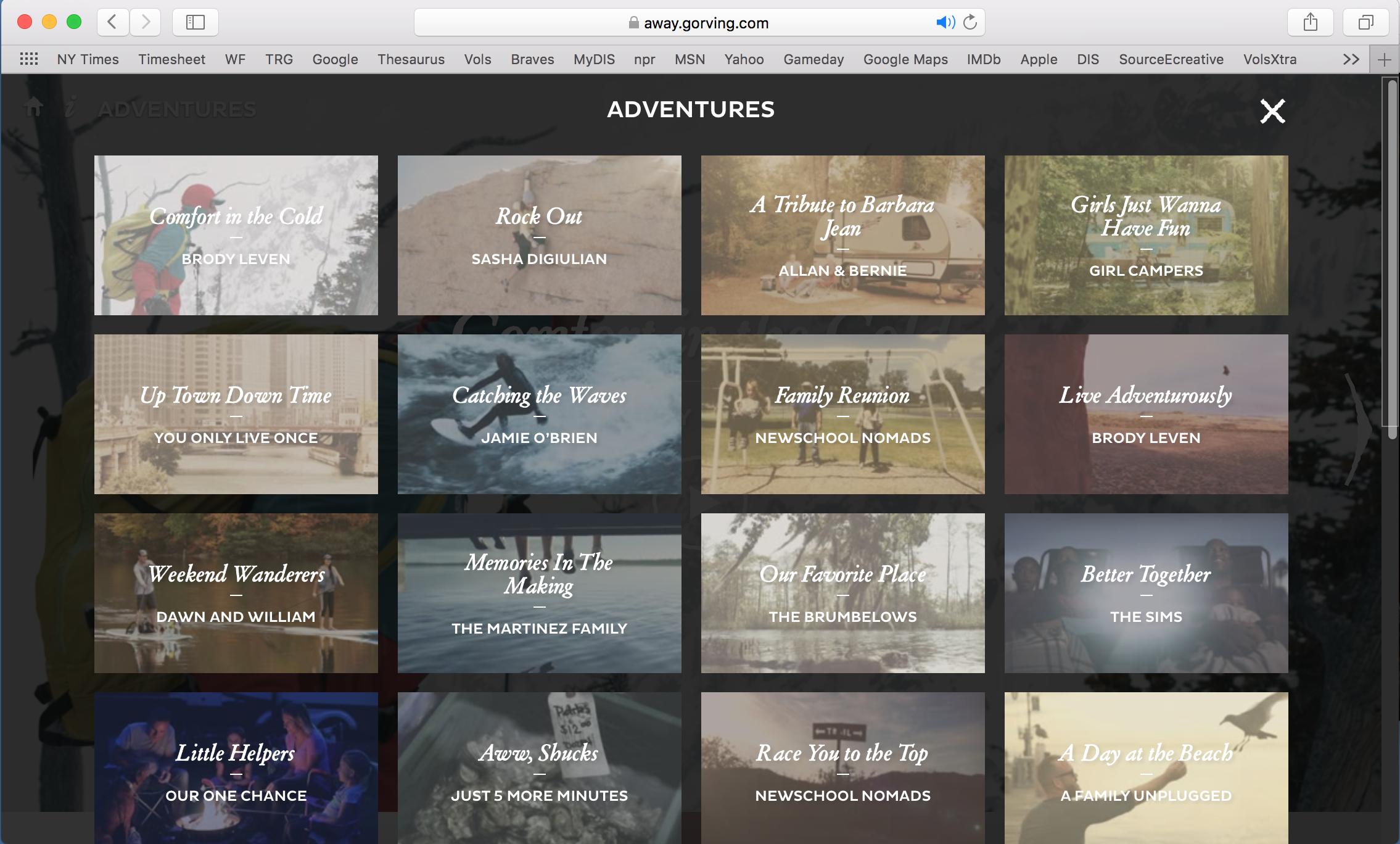Open the Better Together adventure tile
Viewport: 1400px width, 844px height.
pyautogui.click(x=1146, y=593)
